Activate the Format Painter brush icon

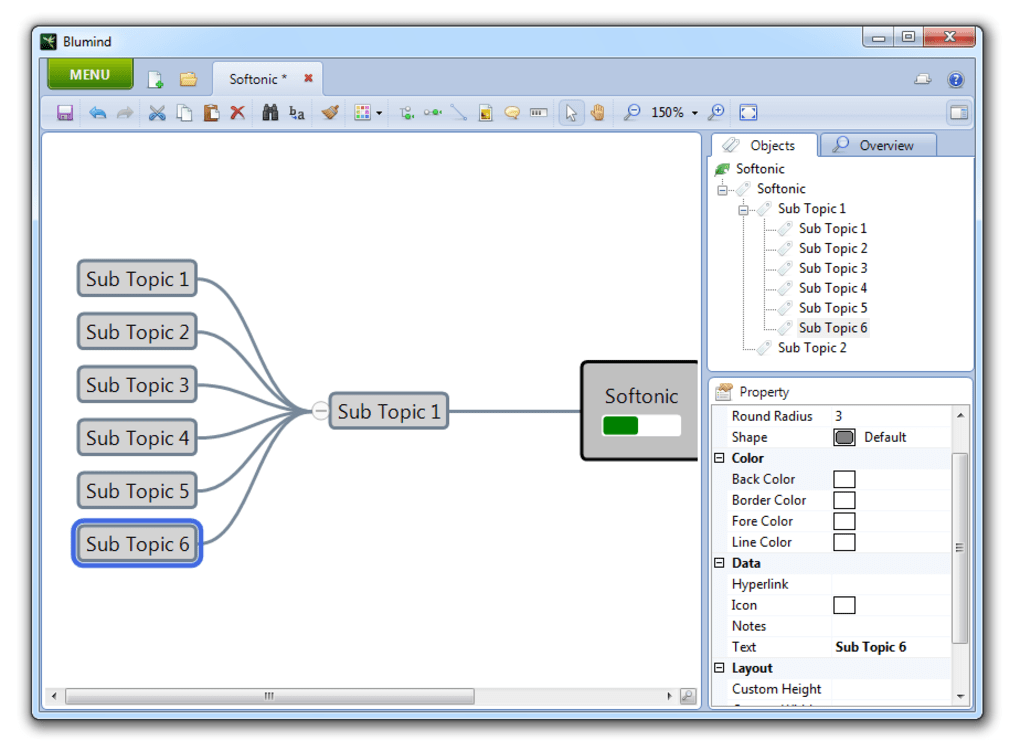coord(330,112)
